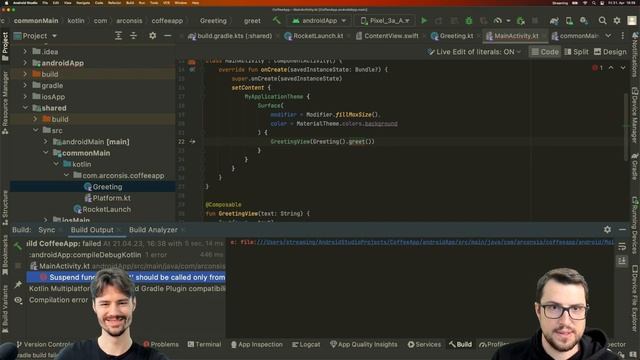Click the file path link in build output
The height and width of the screenshot is (360, 640).
pos(435,242)
